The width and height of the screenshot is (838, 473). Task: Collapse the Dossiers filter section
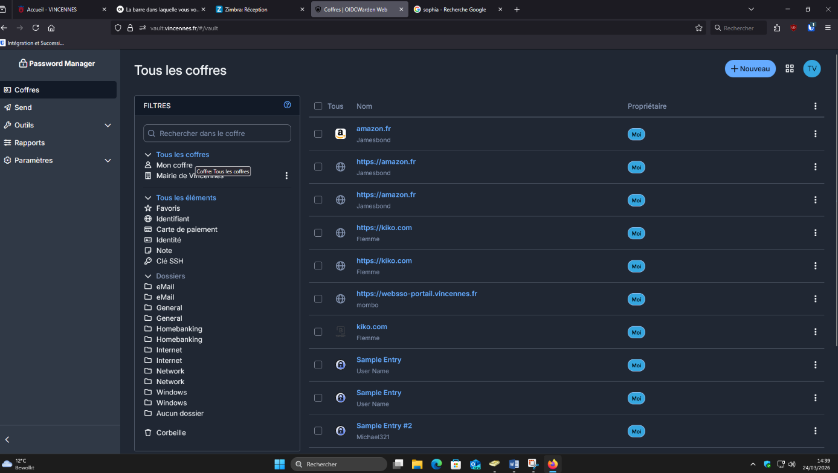coord(148,276)
